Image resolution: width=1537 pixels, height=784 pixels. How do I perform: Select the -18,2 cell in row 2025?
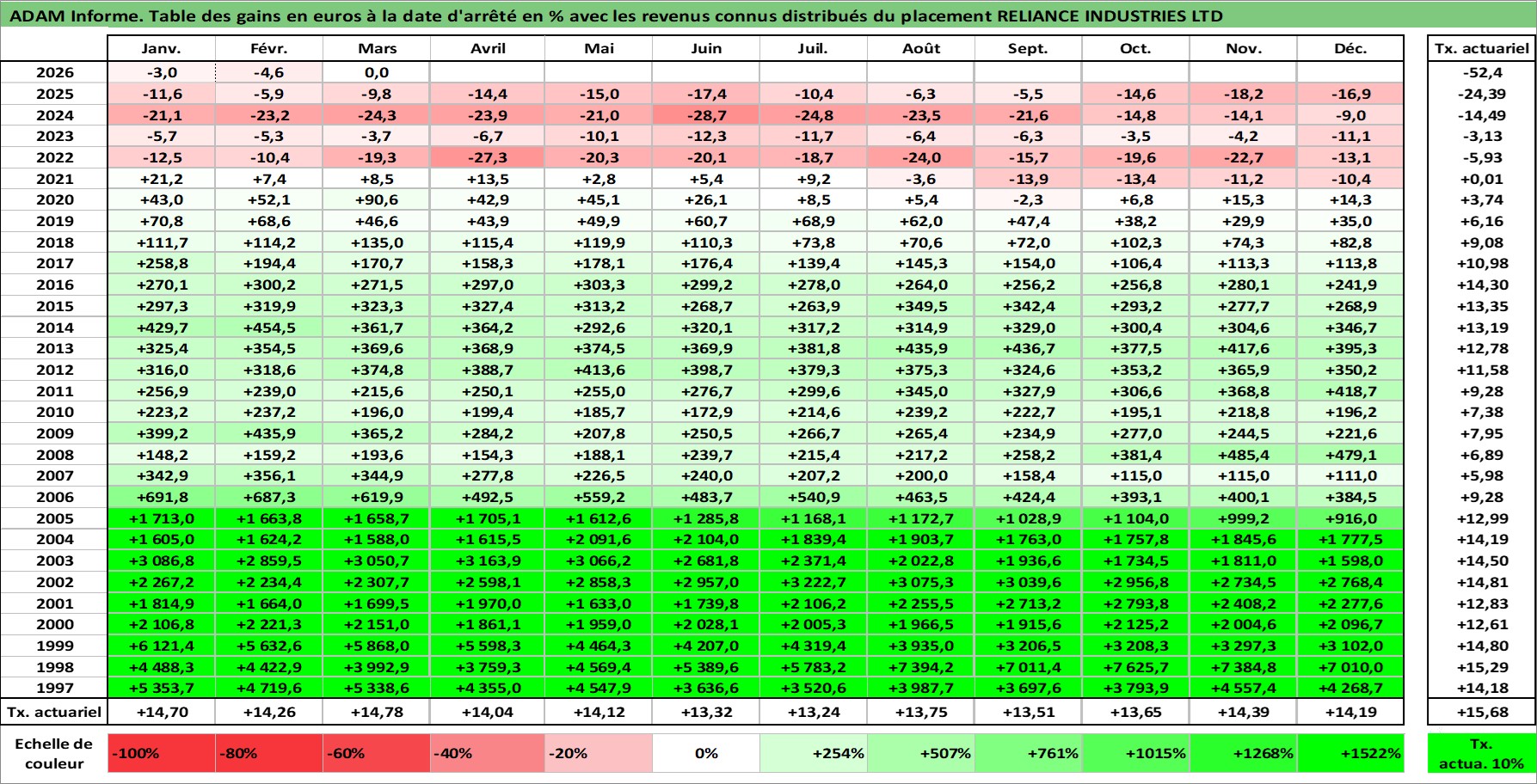pos(1243,94)
